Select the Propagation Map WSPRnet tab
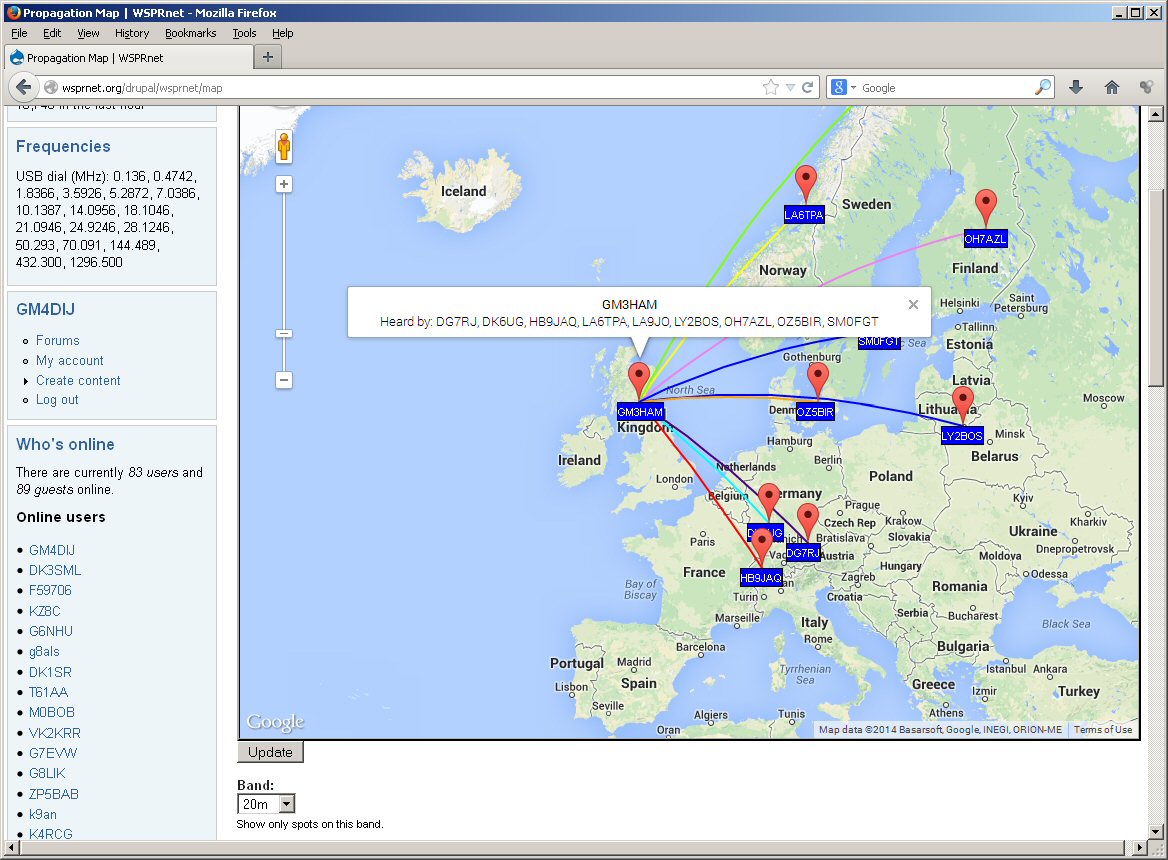 [128, 57]
